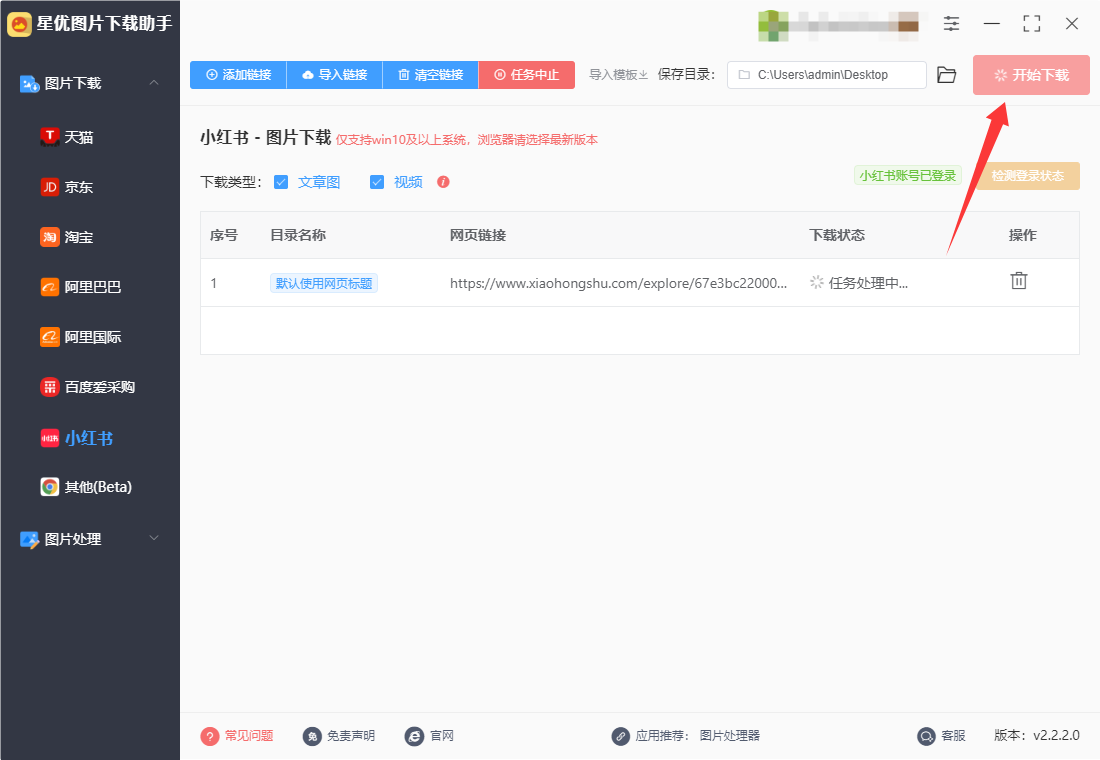Viewport: 1100px width, 760px height.
Task: Click the xiaohongshu.com explore URL cell
Action: (x=618, y=283)
